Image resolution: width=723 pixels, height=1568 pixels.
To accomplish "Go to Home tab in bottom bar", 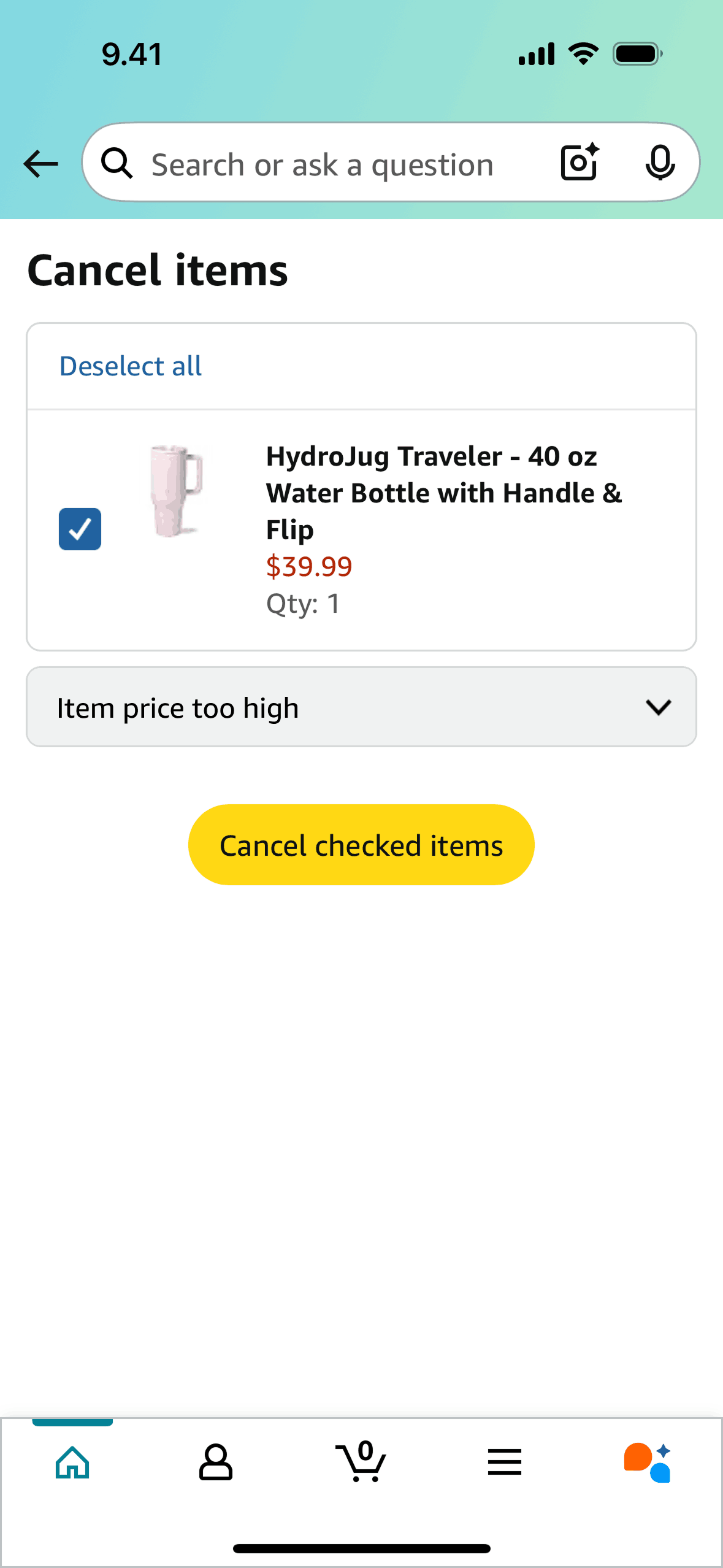I will 72,1462.
